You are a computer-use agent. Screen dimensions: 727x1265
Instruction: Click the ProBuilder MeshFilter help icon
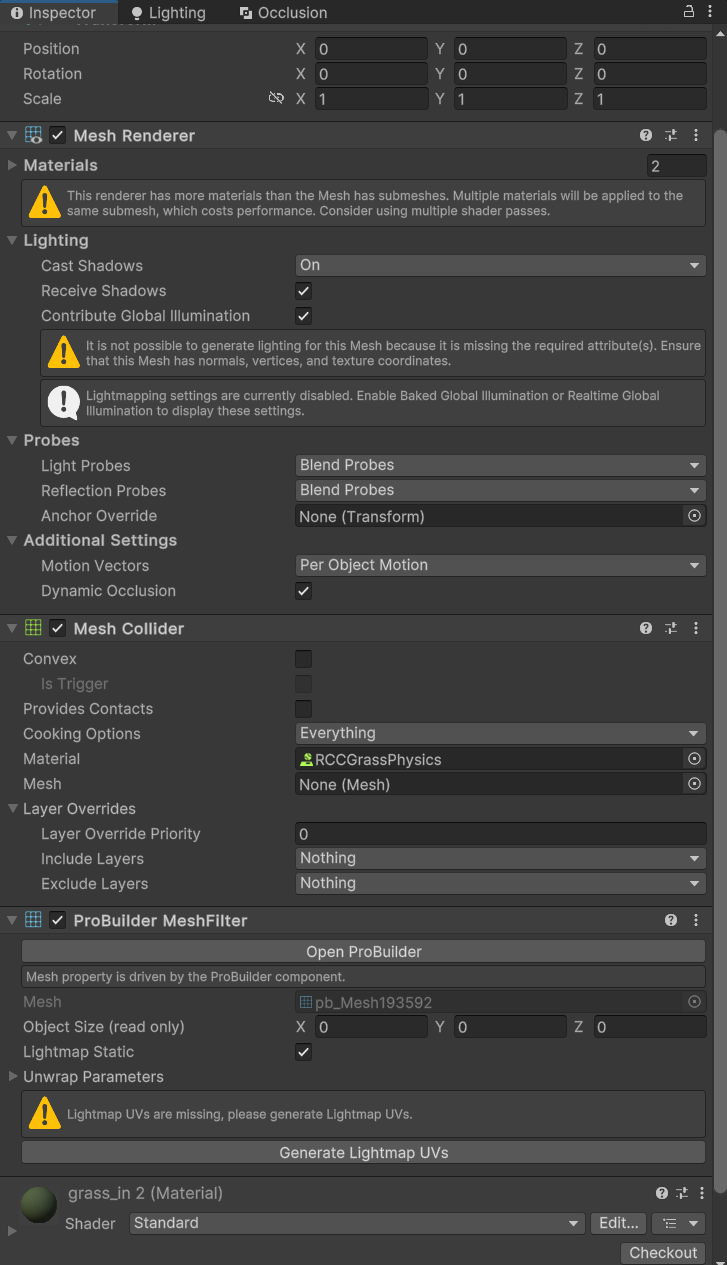(671, 921)
